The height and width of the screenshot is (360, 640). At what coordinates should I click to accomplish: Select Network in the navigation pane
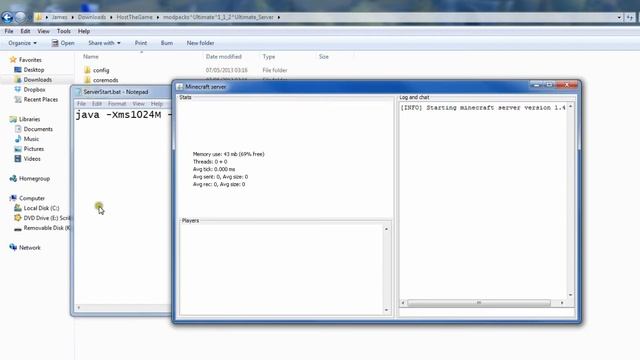tap(30, 247)
